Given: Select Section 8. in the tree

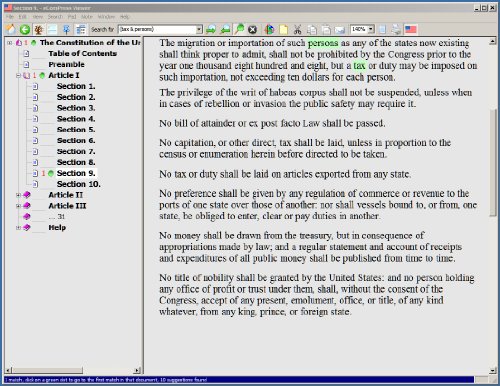Looking at the screenshot, I should click(x=76, y=162).
